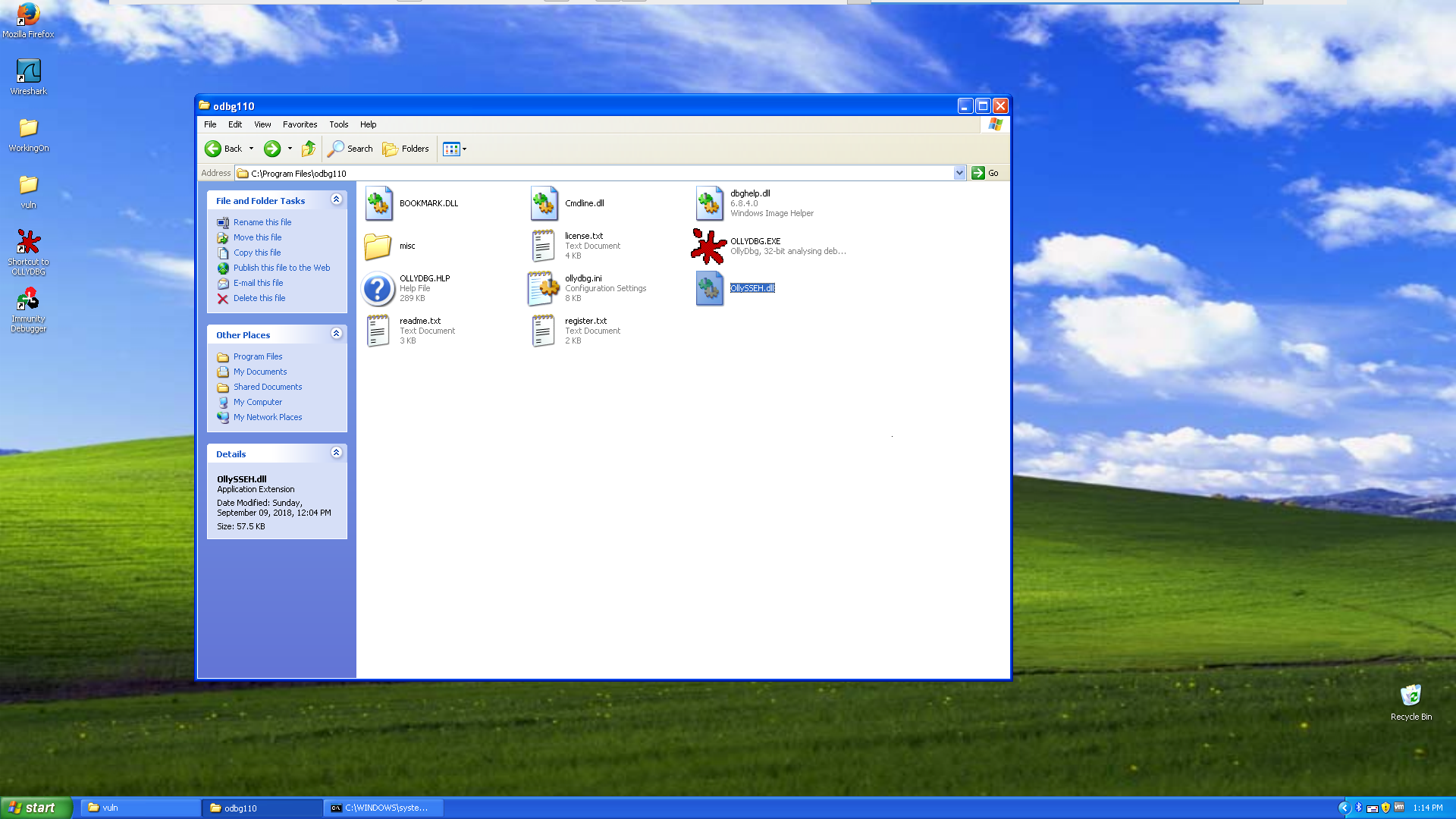Viewport: 1456px width, 819px height.
Task: Click the OLLYDBG.HLP help file icon
Action: (x=378, y=288)
